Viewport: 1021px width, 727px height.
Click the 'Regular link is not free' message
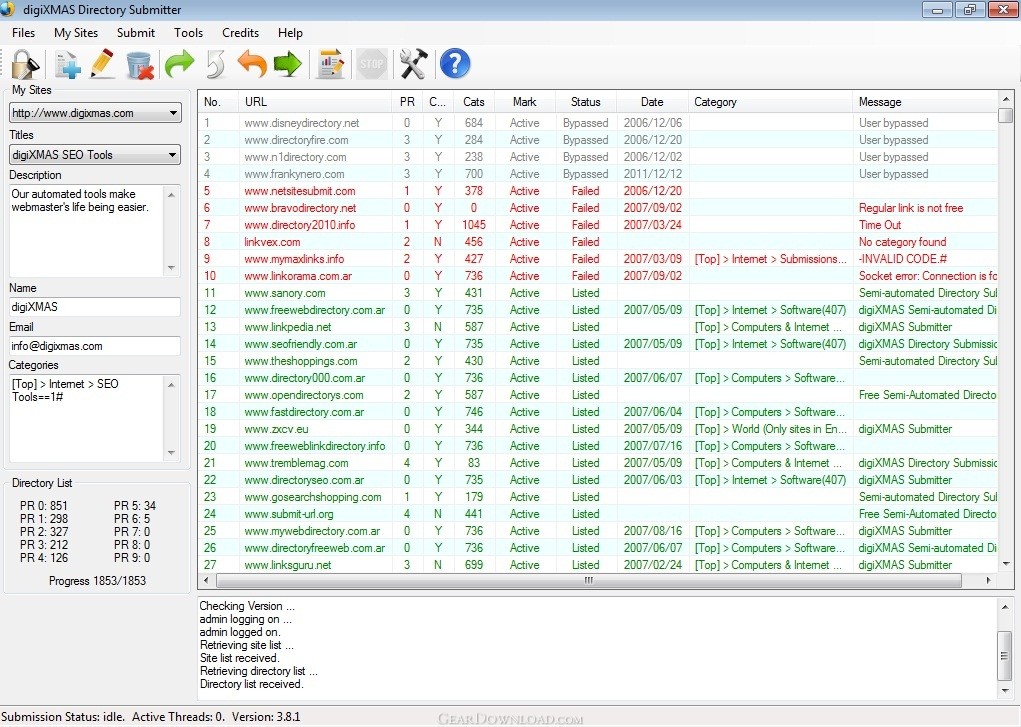click(x=911, y=208)
